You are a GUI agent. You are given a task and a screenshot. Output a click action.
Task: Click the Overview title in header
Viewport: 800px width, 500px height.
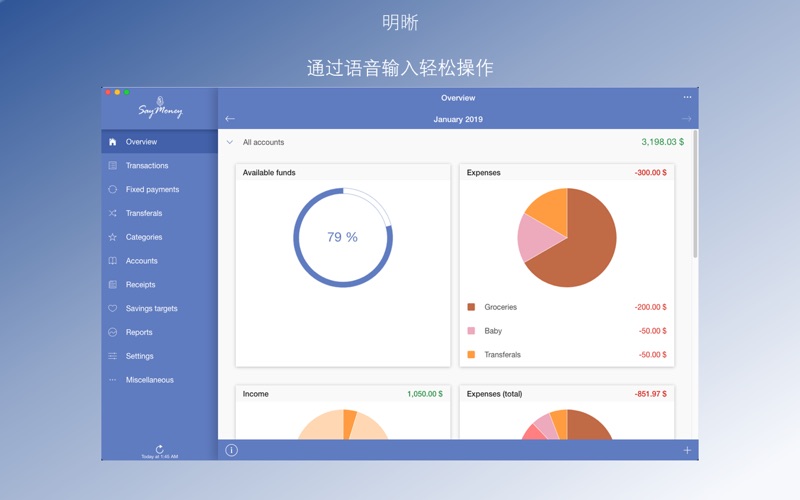[458, 98]
